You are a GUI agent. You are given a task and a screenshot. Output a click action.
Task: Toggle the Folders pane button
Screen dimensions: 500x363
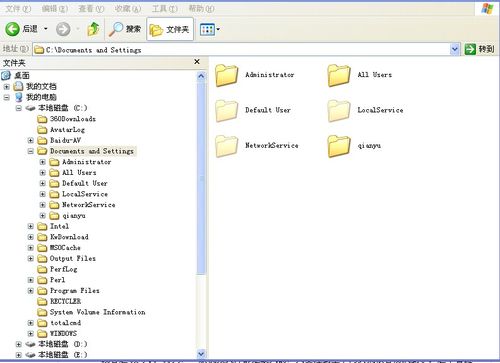pos(170,29)
